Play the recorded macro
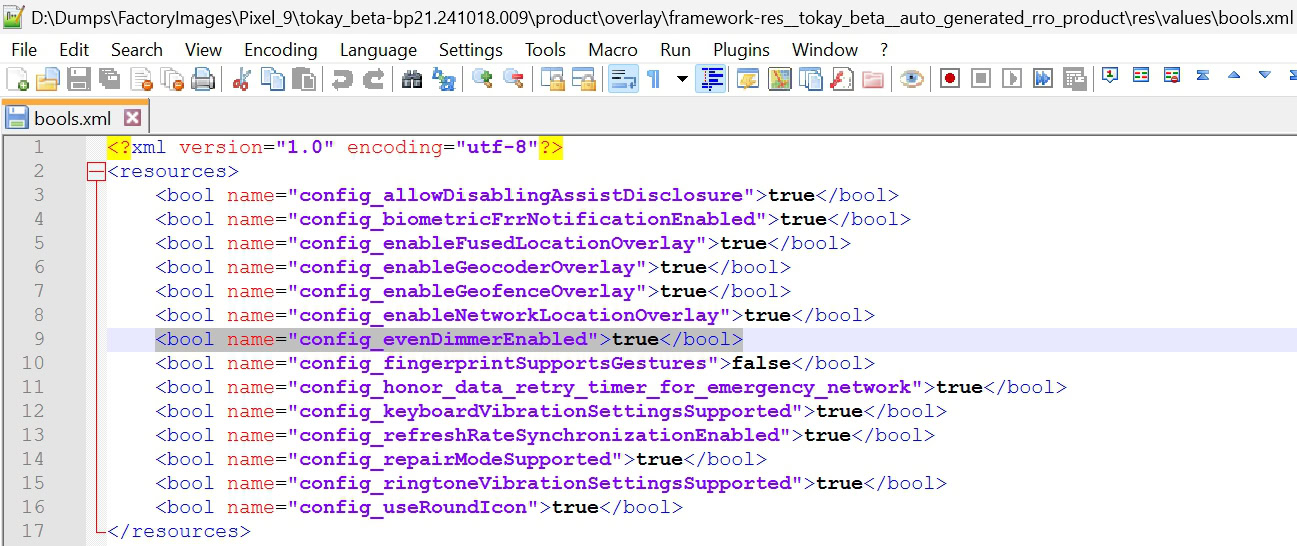This screenshot has width=1297, height=546. (1012, 79)
